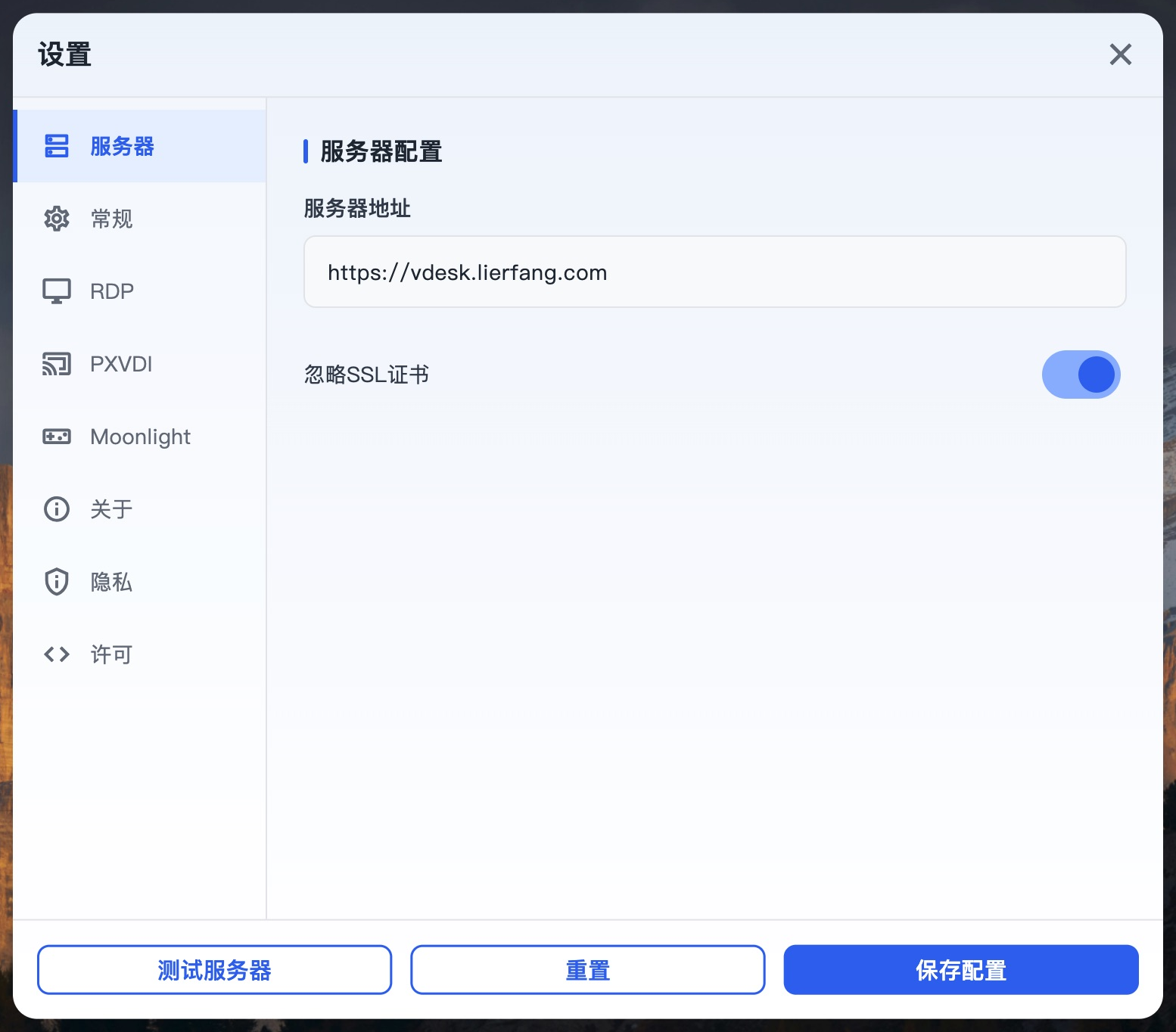View the 许可 section
The width and height of the screenshot is (1176, 1032).
(140, 654)
